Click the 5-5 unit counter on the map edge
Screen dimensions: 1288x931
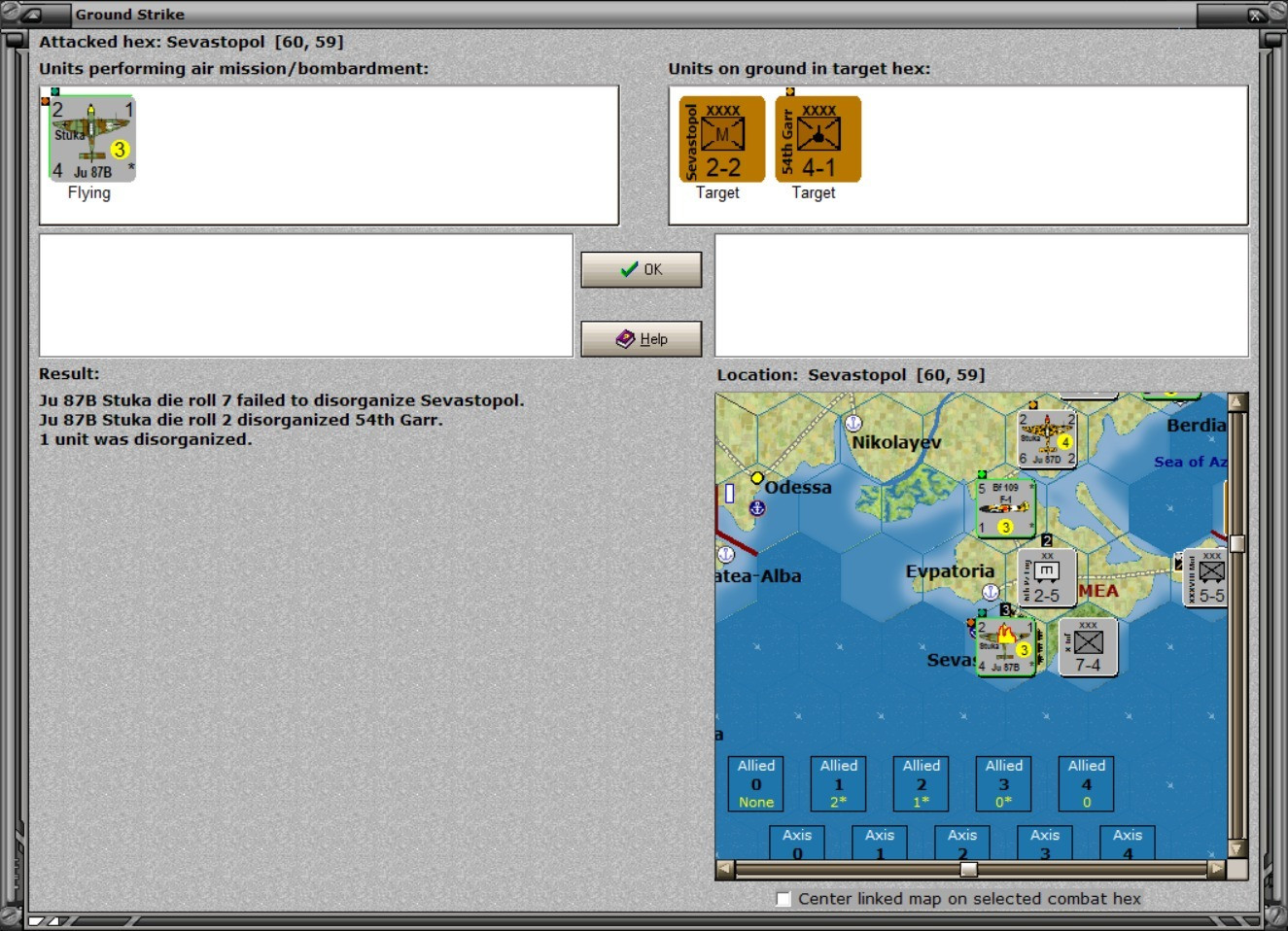pos(1205,579)
